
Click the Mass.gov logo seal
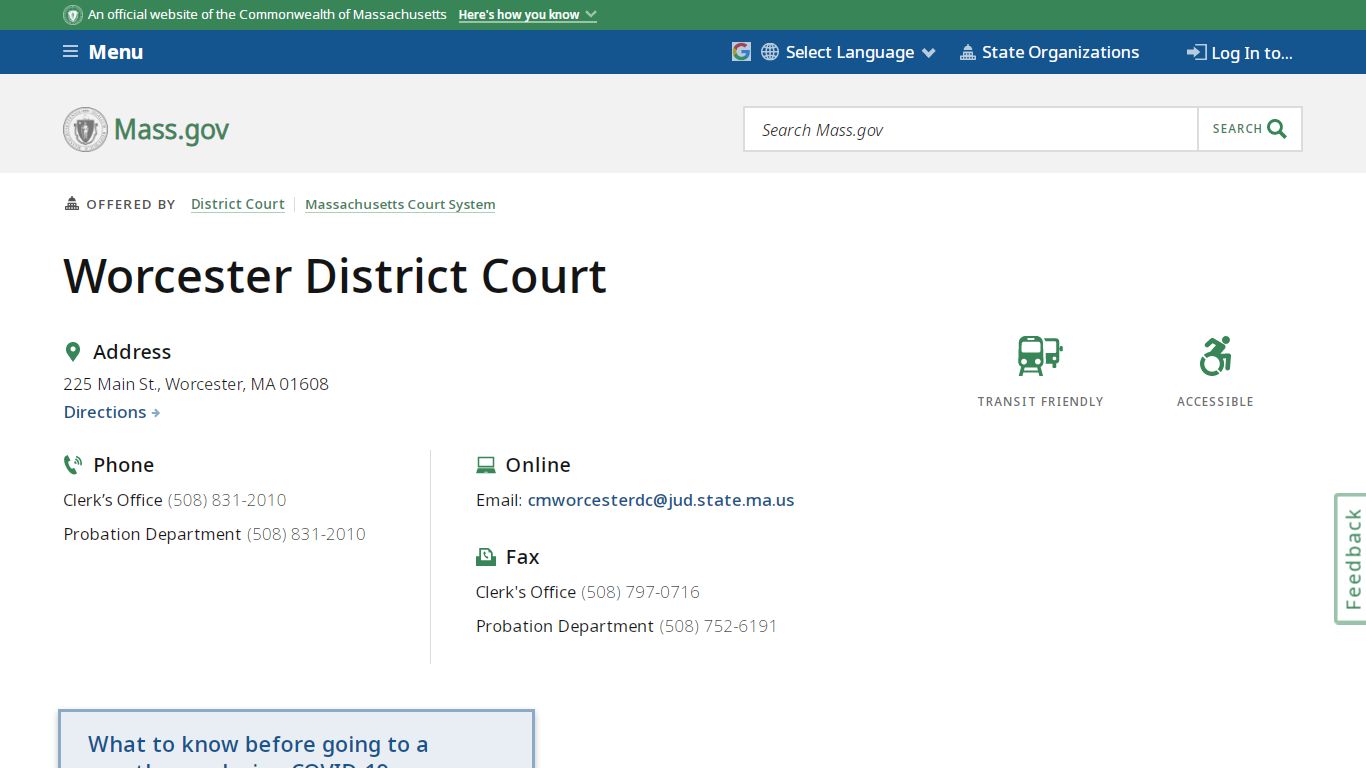(x=85, y=130)
